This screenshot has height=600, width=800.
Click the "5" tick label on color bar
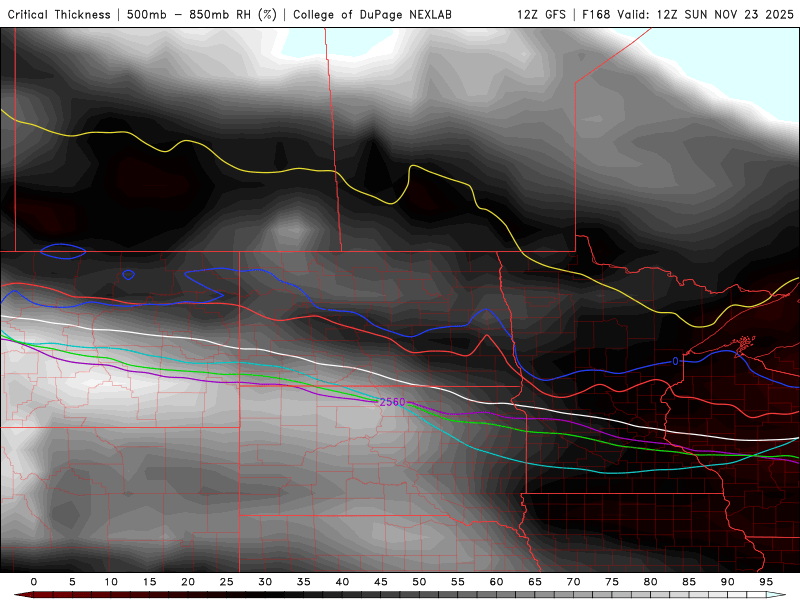[72, 582]
